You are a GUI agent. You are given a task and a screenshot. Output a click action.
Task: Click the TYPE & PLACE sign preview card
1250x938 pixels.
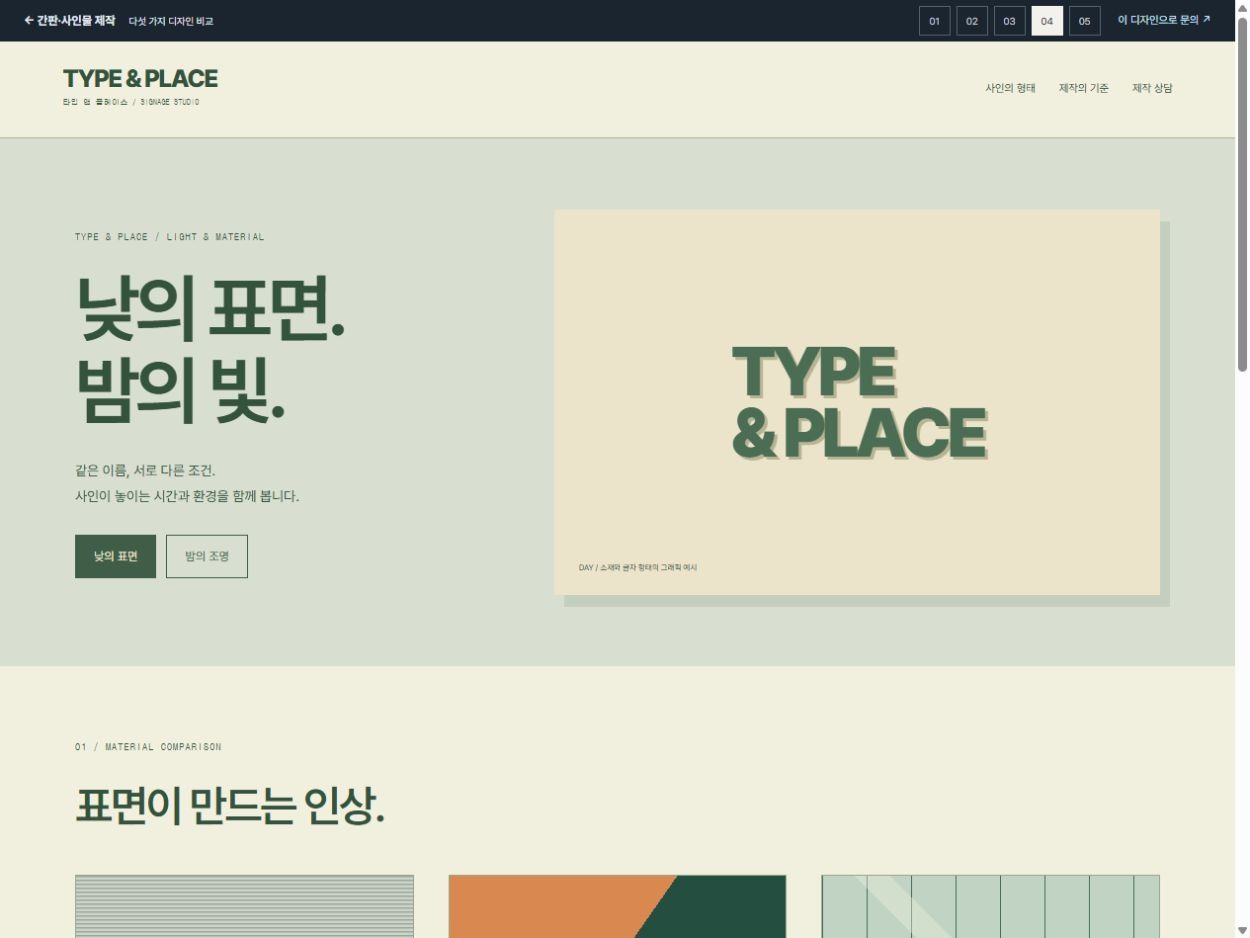(857, 402)
